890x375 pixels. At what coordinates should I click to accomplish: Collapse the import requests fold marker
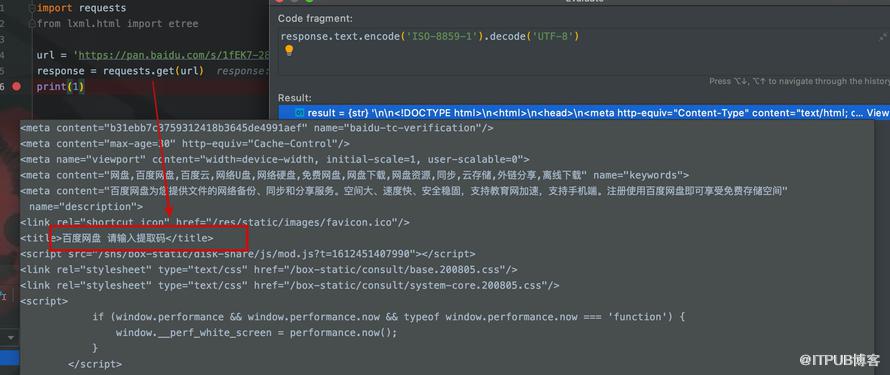(33, 9)
